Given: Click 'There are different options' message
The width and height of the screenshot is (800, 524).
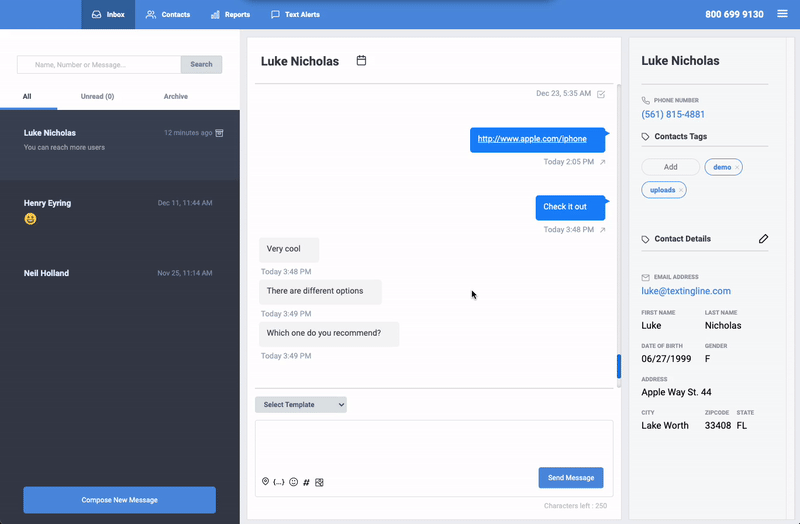Looking at the screenshot, I should 320,292.
